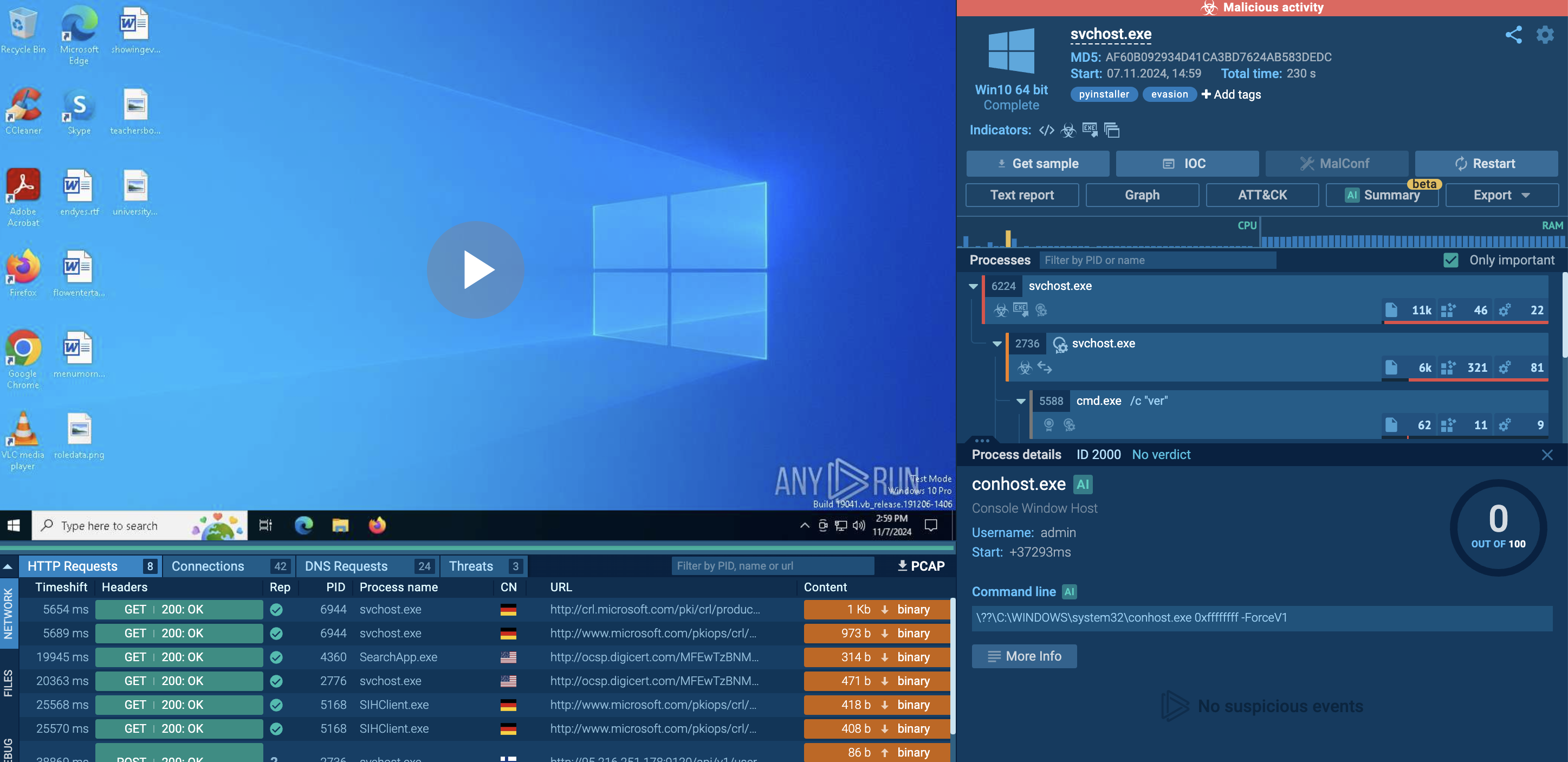Open the Threats tab

[471, 566]
